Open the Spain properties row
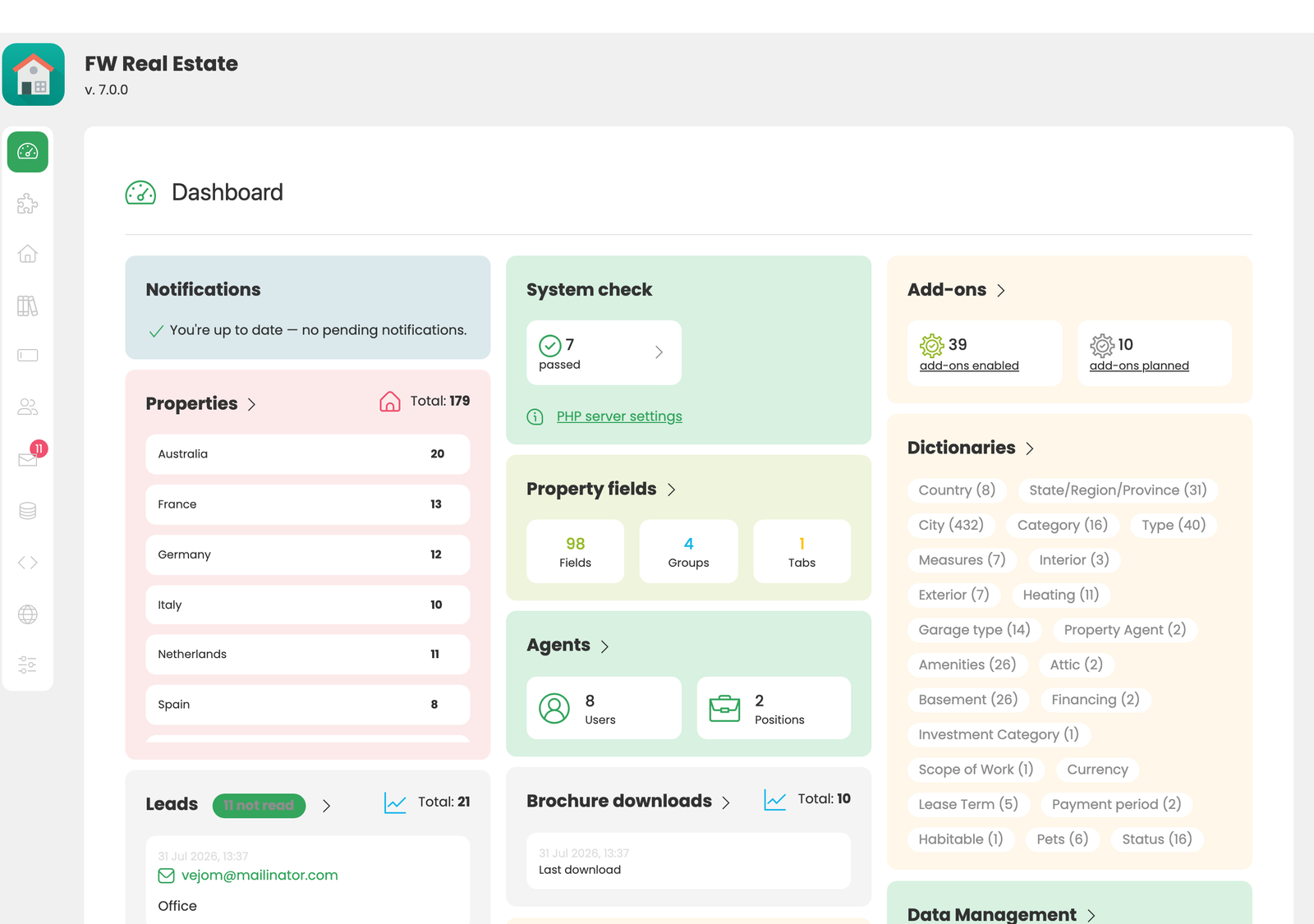Image resolution: width=1314 pixels, height=924 pixels. pos(308,705)
